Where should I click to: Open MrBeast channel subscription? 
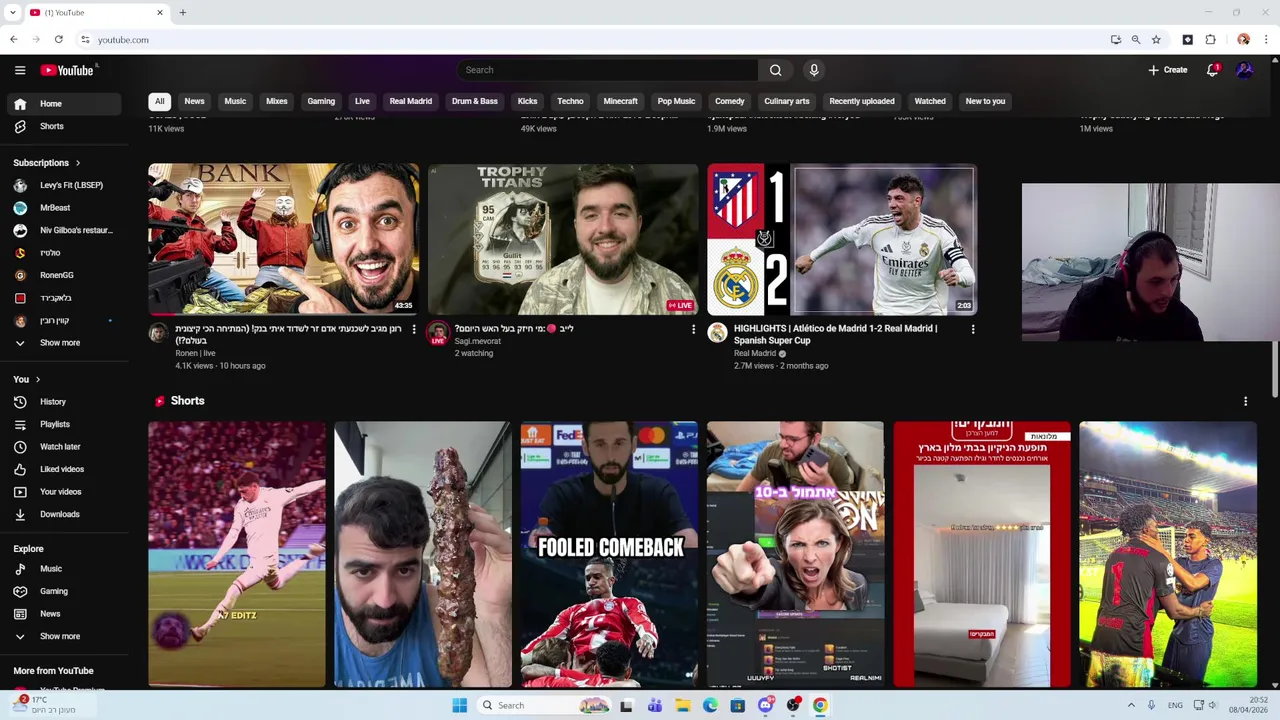click(64, 208)
